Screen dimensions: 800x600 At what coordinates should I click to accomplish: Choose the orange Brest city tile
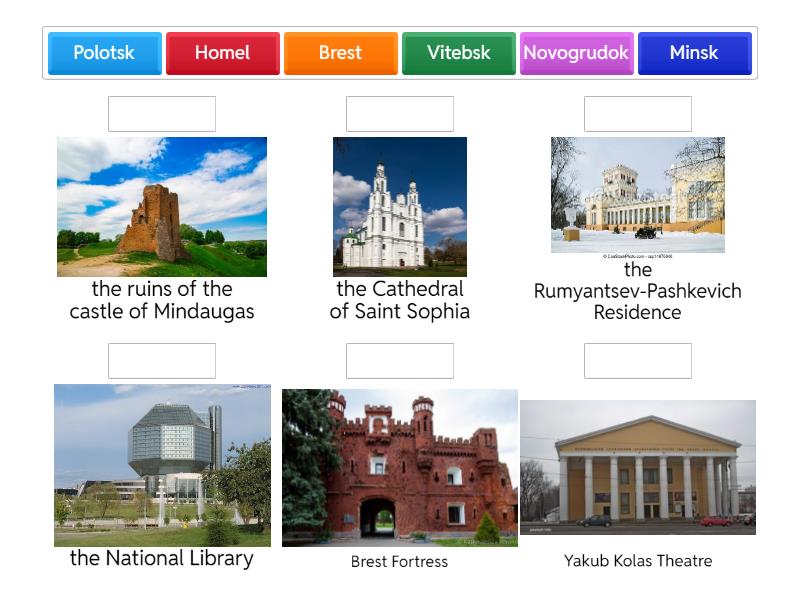[340, 53]
